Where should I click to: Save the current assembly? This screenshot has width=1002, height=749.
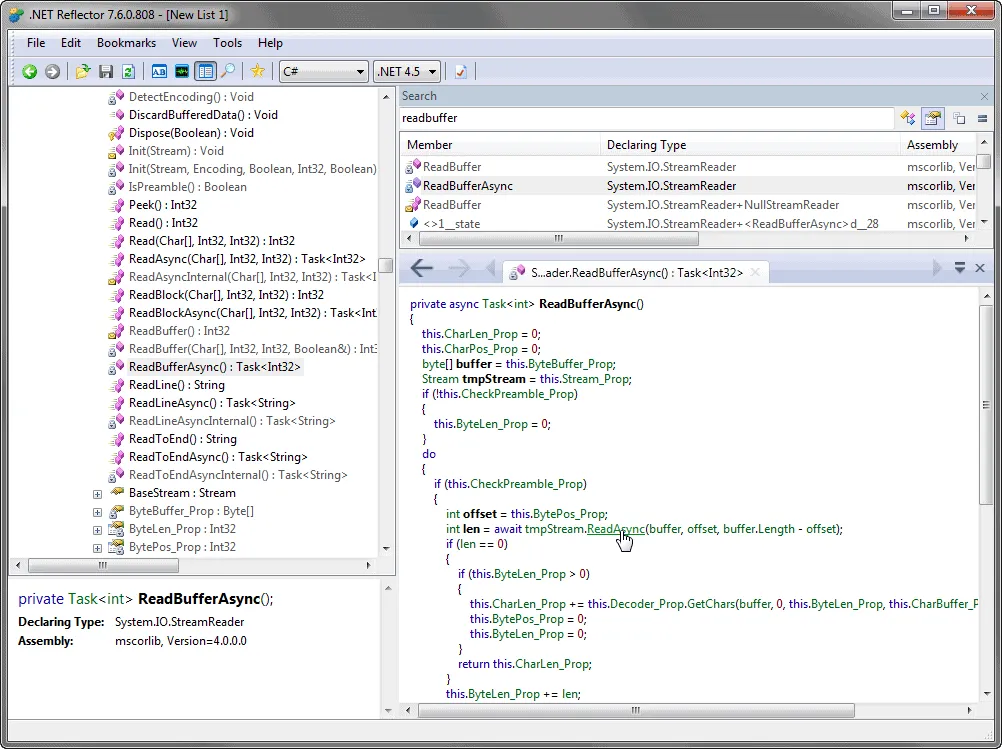[x=105, y=71]
